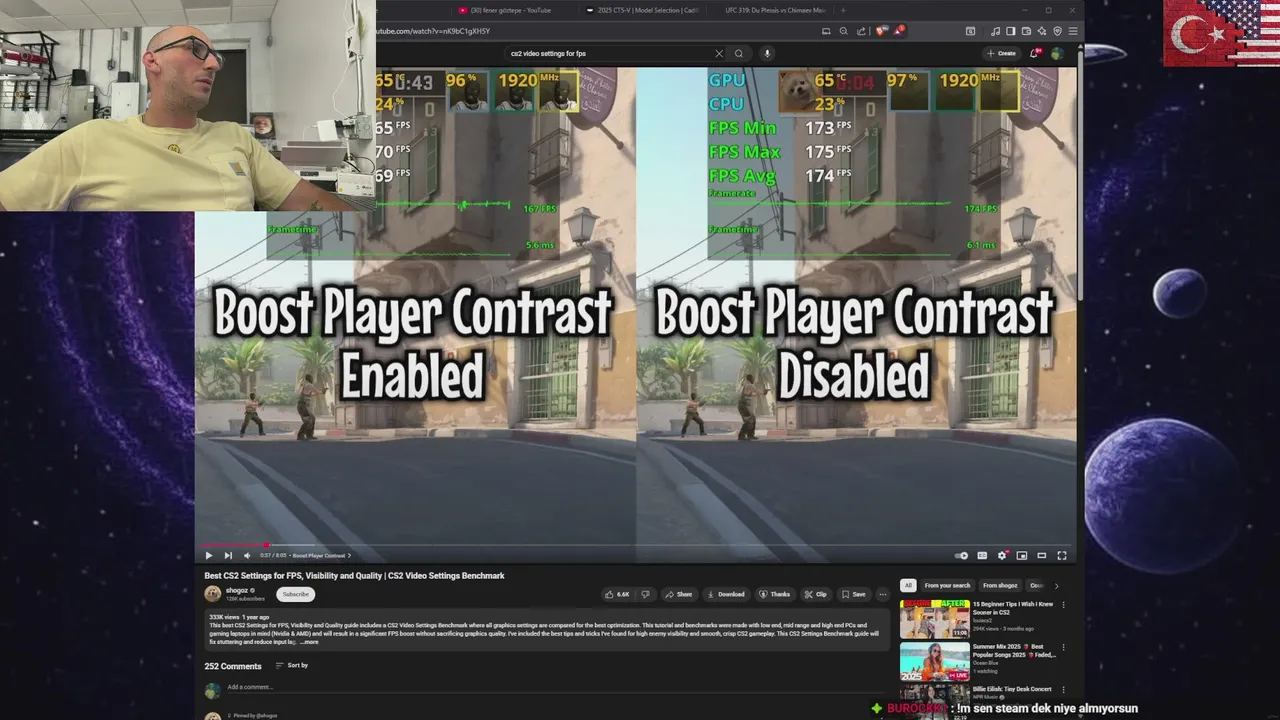Open Brave VPN shield icon
This screenshot has height=720, width=1280.
coord(1057,31)
